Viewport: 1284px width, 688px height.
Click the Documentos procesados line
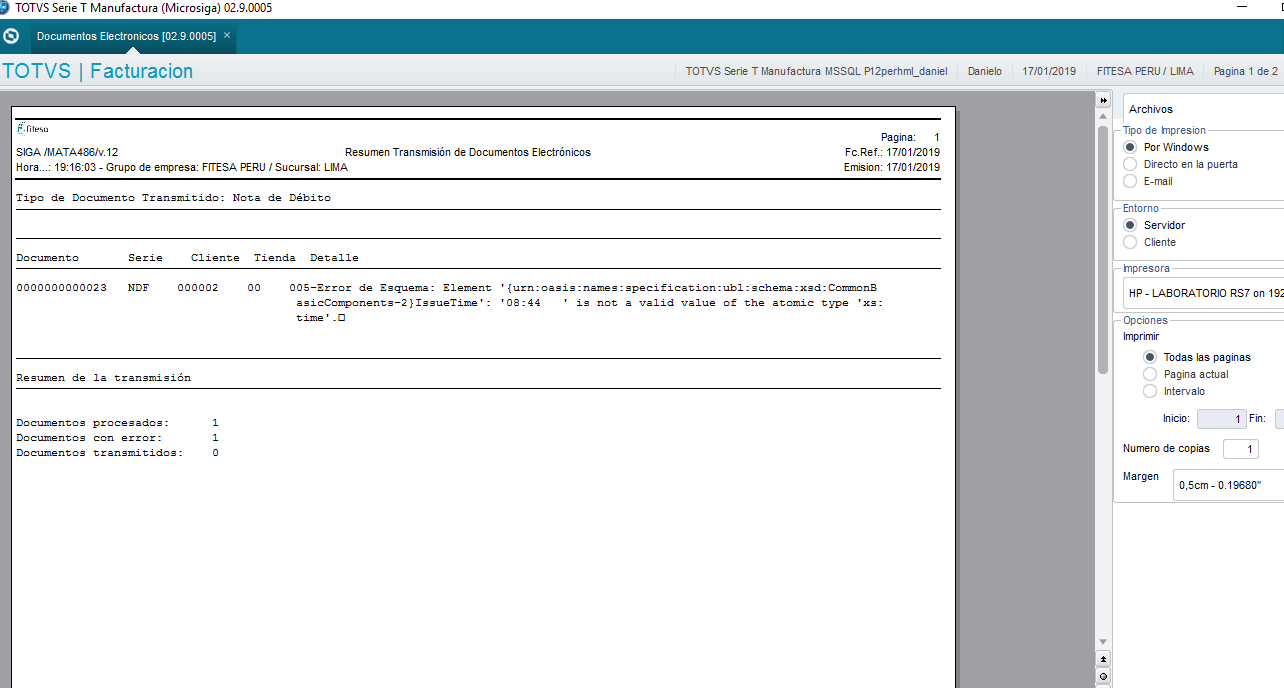click(117, 423)
